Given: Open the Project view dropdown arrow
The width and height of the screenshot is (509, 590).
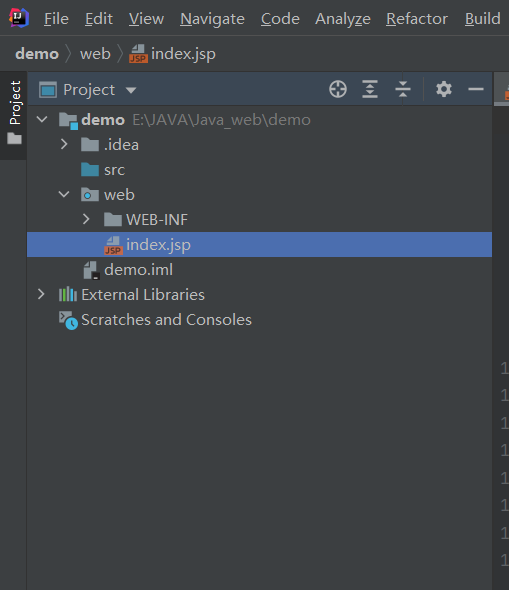Looking at the screenshot, I should 131,90.
